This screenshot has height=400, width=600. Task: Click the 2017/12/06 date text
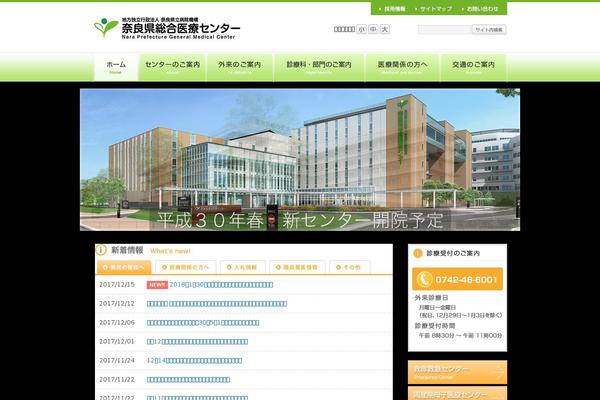[117, 323]
